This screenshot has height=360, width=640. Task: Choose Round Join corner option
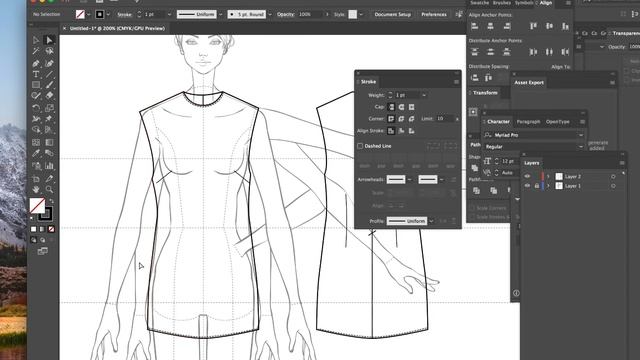(x=401, y=119)
